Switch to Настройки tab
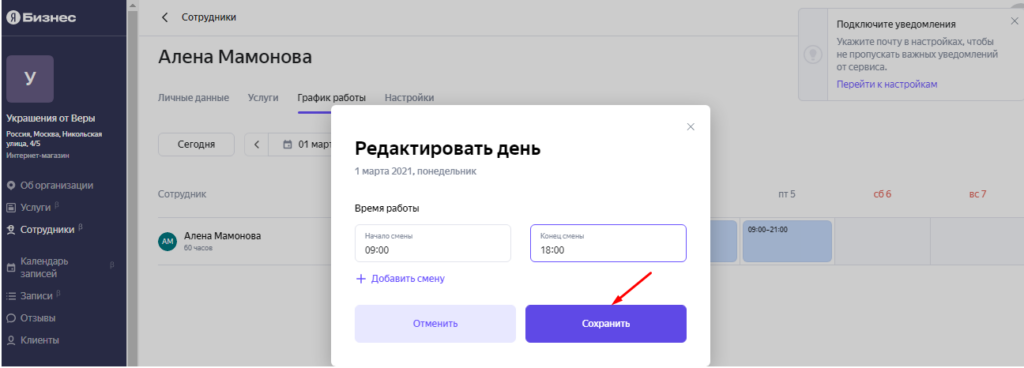Screen dimensions: 1024x368 409,98
